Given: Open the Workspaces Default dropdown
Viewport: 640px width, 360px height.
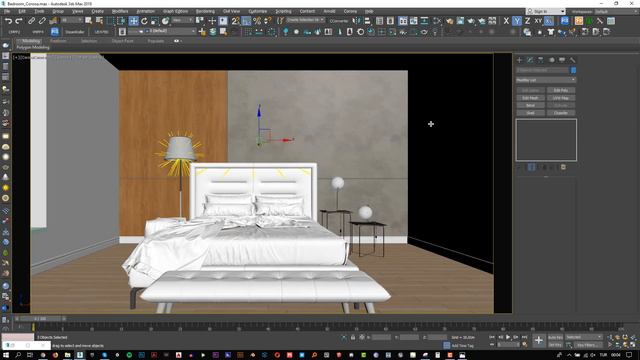Looking at the screenshot, I should [616, 11].
